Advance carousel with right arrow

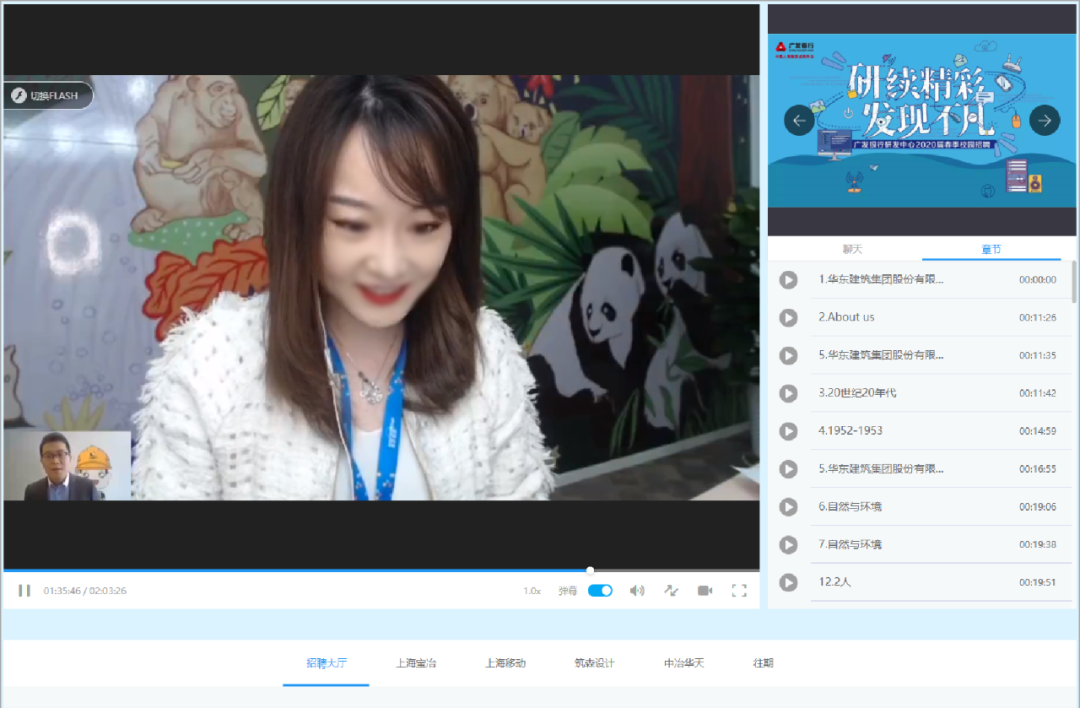pyautogui.click(x=1044, y=120)
